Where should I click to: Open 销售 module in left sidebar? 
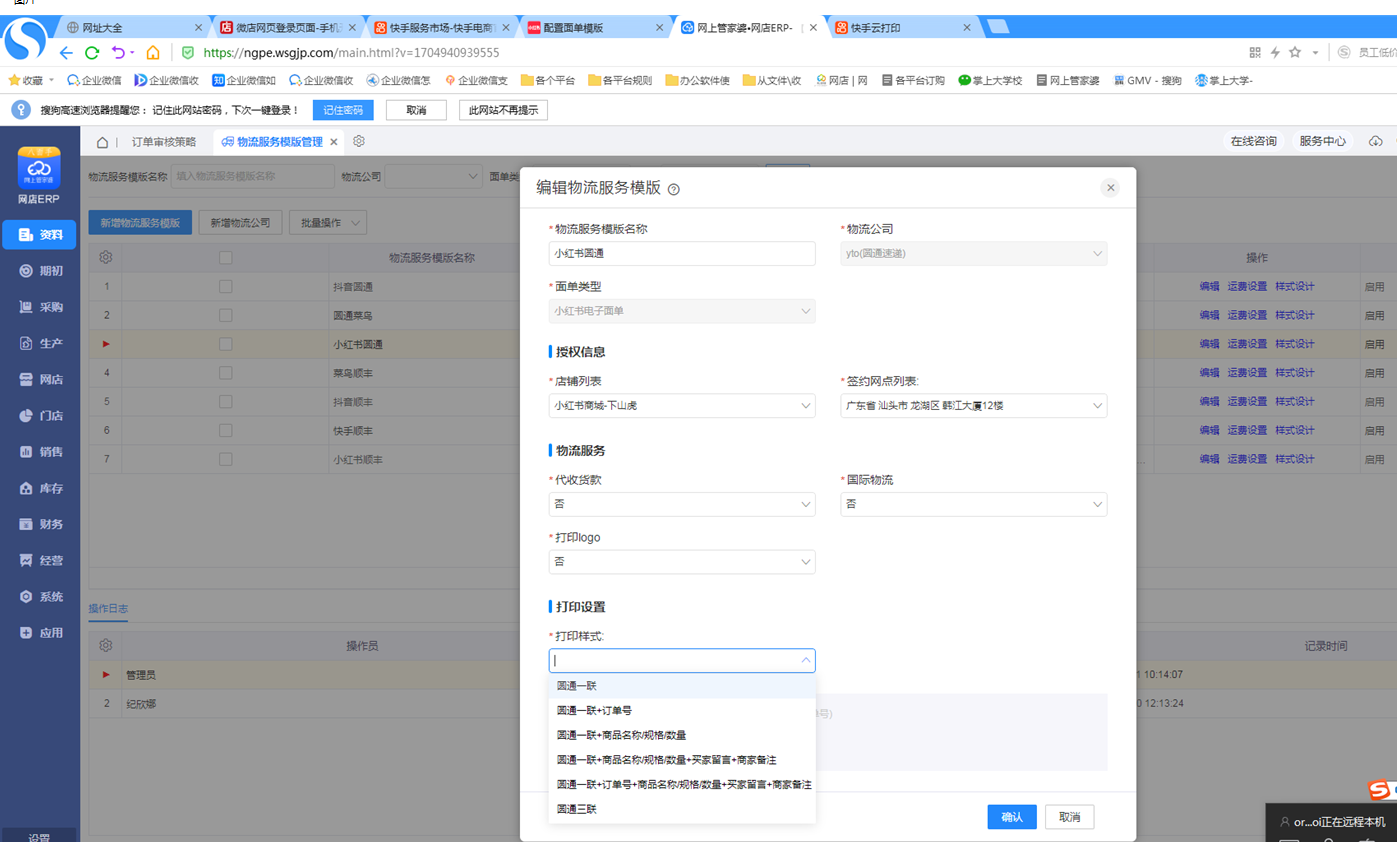(40, 452)
